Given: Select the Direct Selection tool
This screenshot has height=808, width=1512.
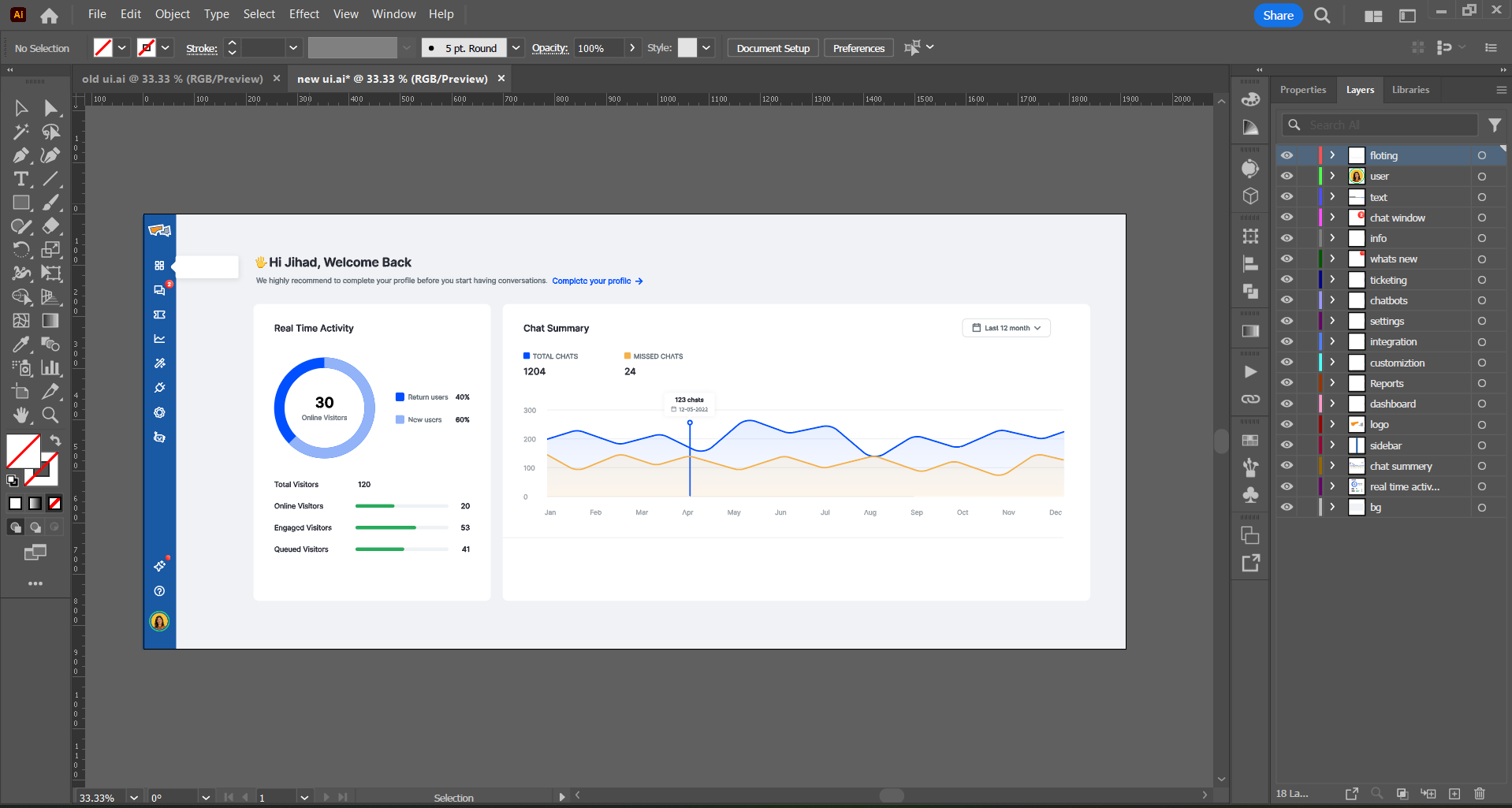Looking at the screenshot, I should tap(51, 108).
